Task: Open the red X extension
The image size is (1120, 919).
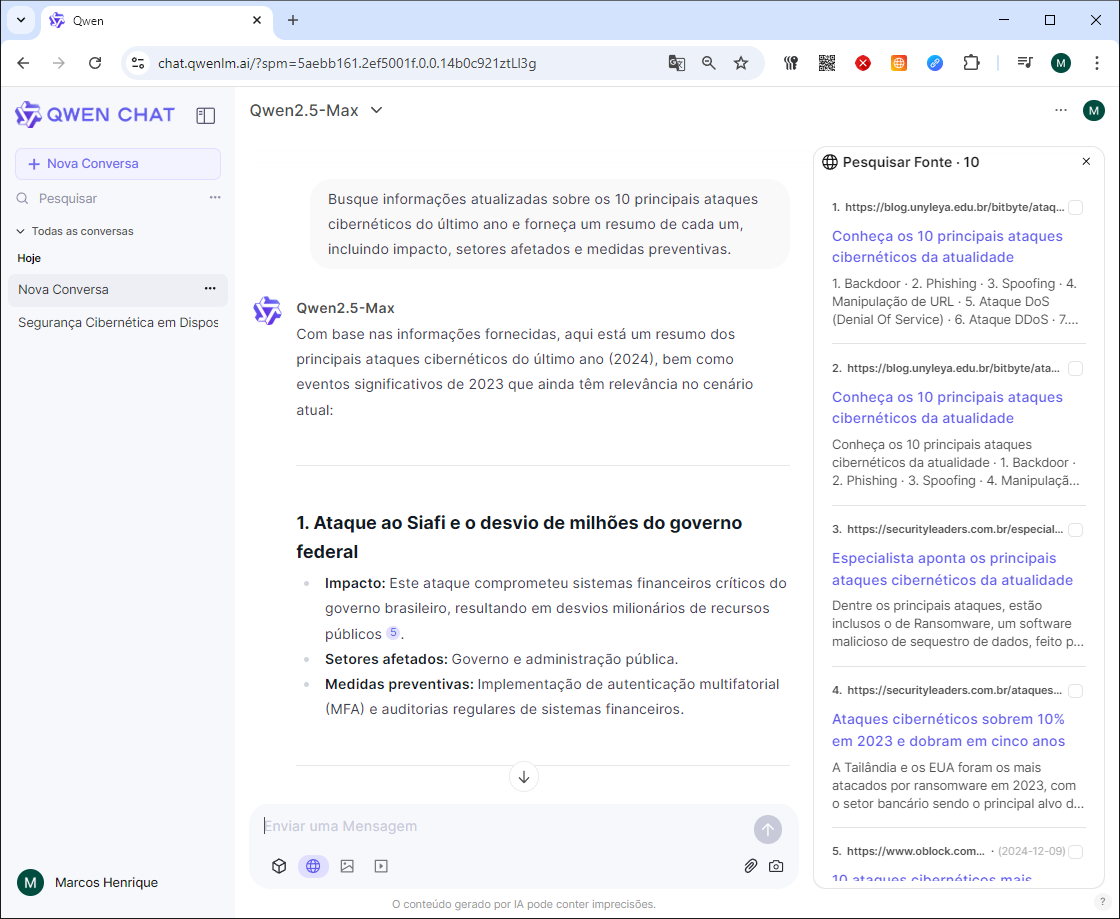Action: (x=863, y=63)
